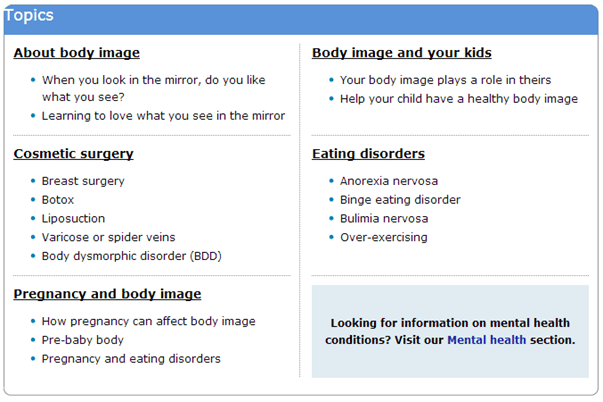The image size is (603, 402).
Task: Go to Anorexia nervosa page
Action: 389,181
